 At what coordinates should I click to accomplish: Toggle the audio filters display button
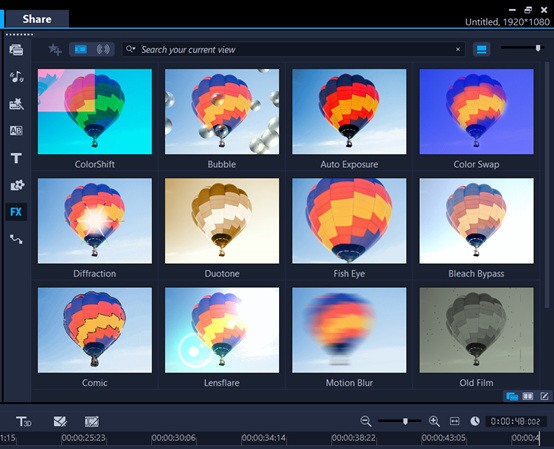[x=103, y=49]
